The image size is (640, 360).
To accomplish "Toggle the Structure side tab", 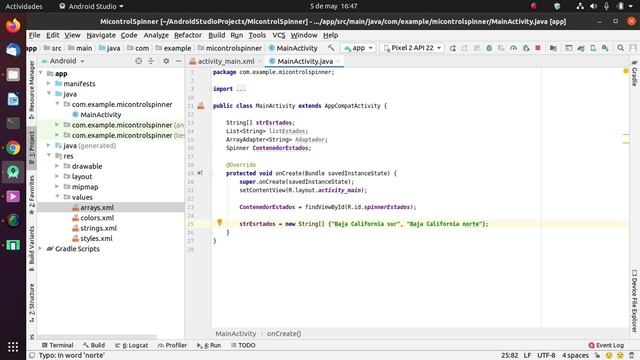I will click(x=31, y=303).
